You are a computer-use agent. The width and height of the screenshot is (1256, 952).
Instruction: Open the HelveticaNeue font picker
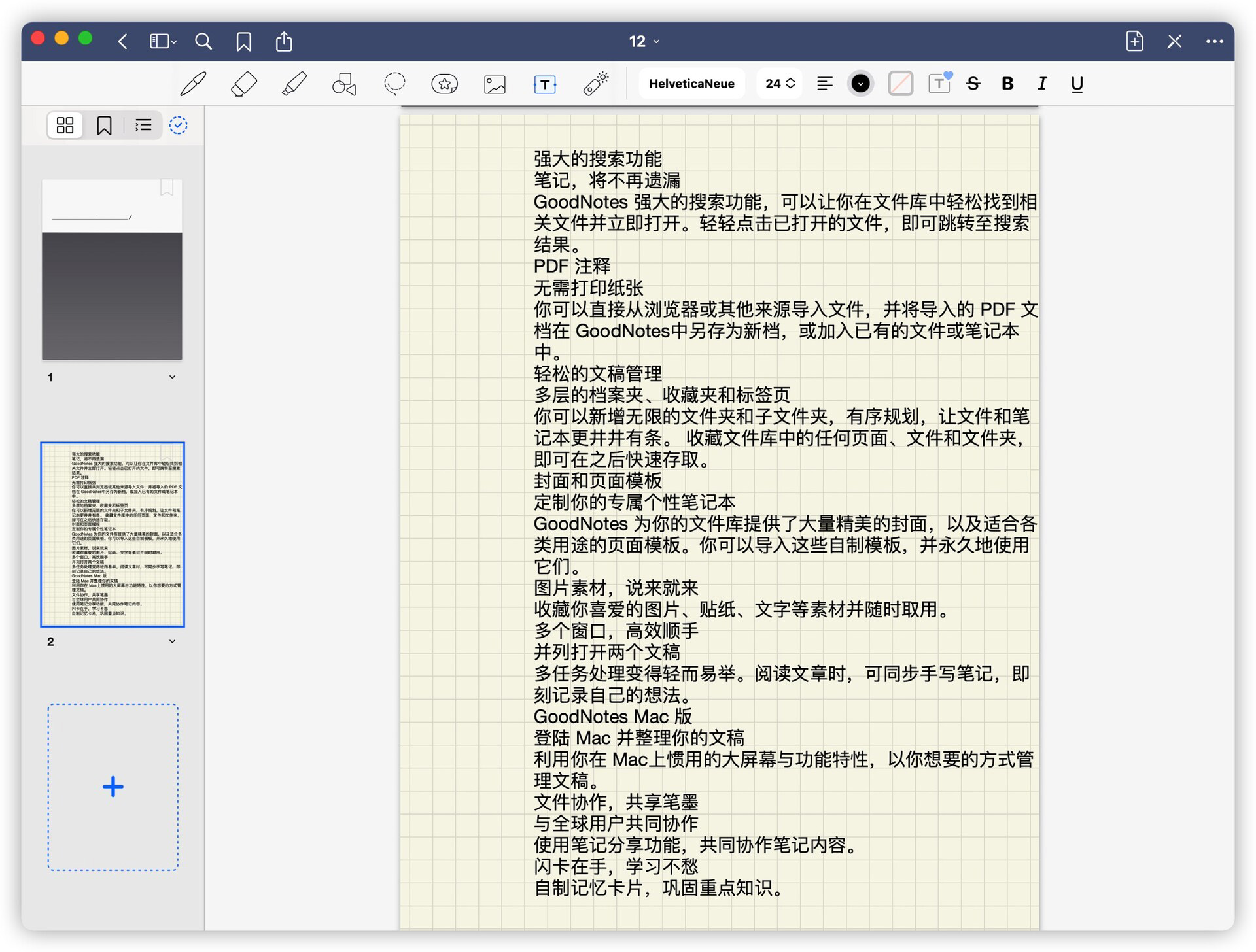(x=691, y=83)
